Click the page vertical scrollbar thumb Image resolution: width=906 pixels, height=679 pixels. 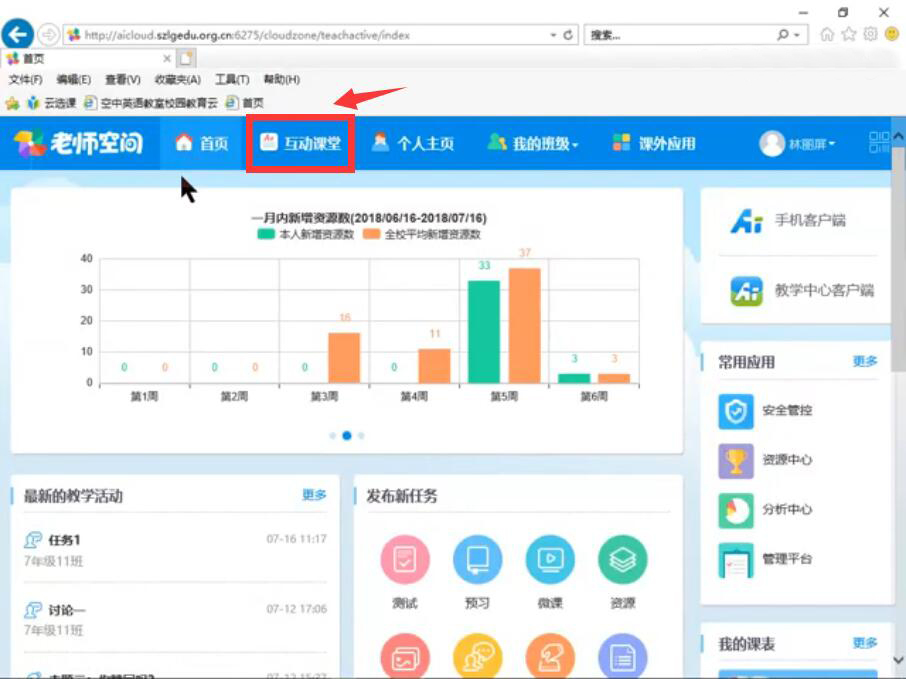click(898, 260)
